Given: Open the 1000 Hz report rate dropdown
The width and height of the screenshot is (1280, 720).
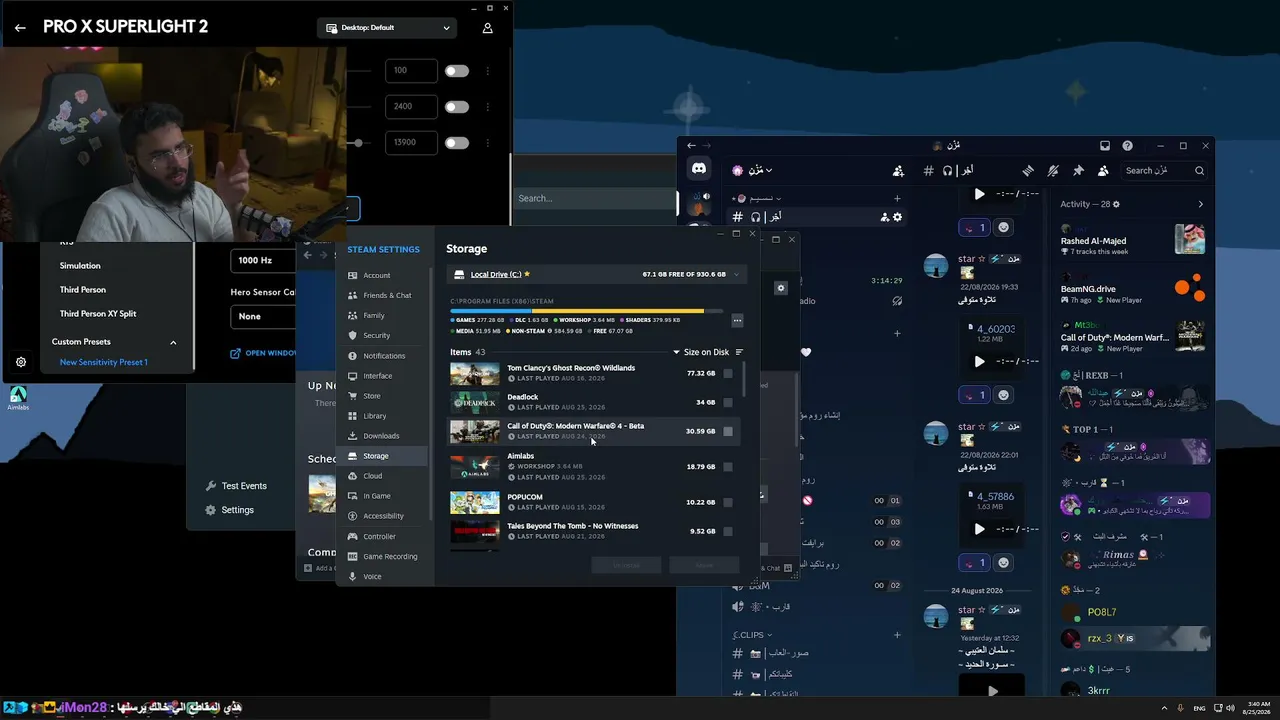Looking at the screenshot, I should tap(262, 260).
